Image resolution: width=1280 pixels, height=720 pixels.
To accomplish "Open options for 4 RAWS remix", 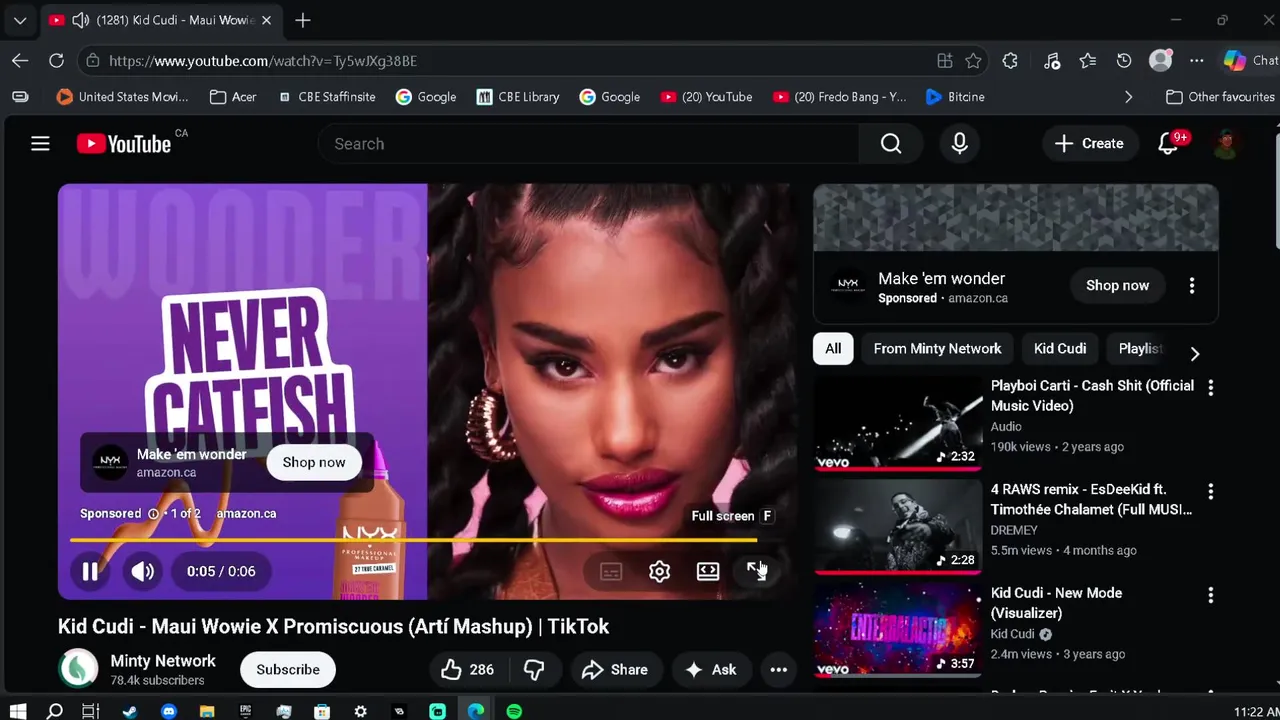I will coord(1210,491).
